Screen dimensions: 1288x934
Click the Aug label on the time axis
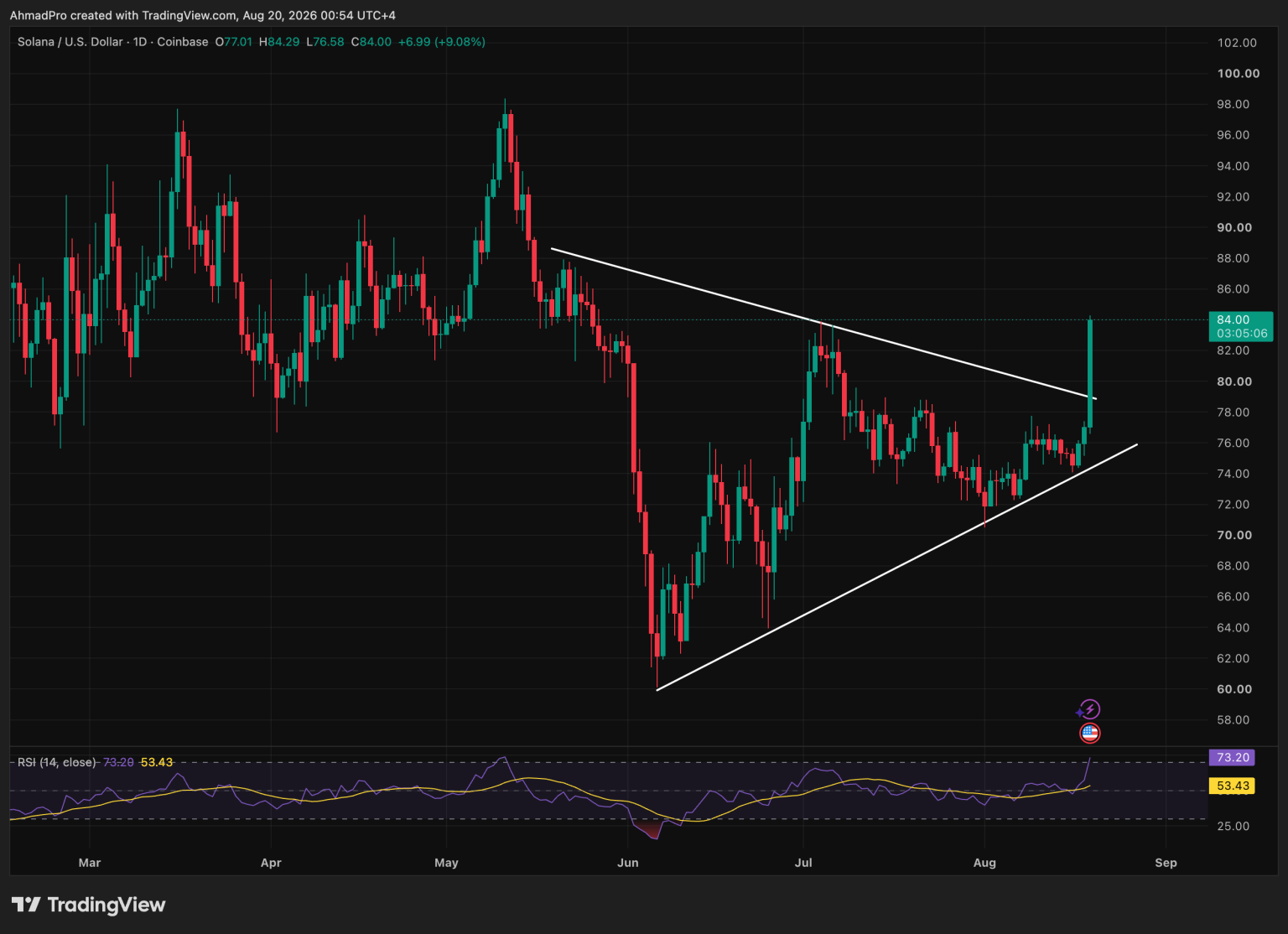tap(984, 863)
